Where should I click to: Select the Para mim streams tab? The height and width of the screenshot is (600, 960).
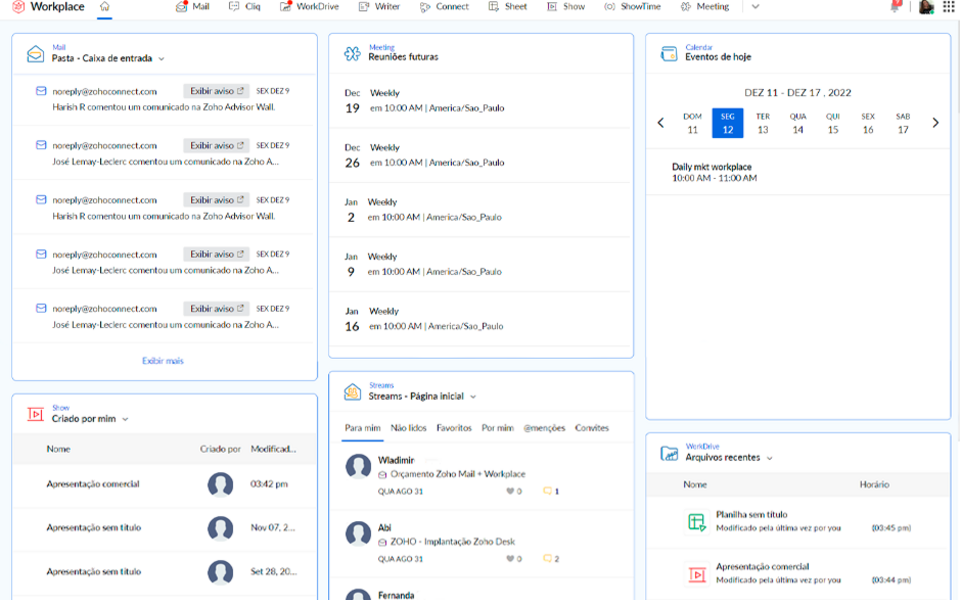362,428
